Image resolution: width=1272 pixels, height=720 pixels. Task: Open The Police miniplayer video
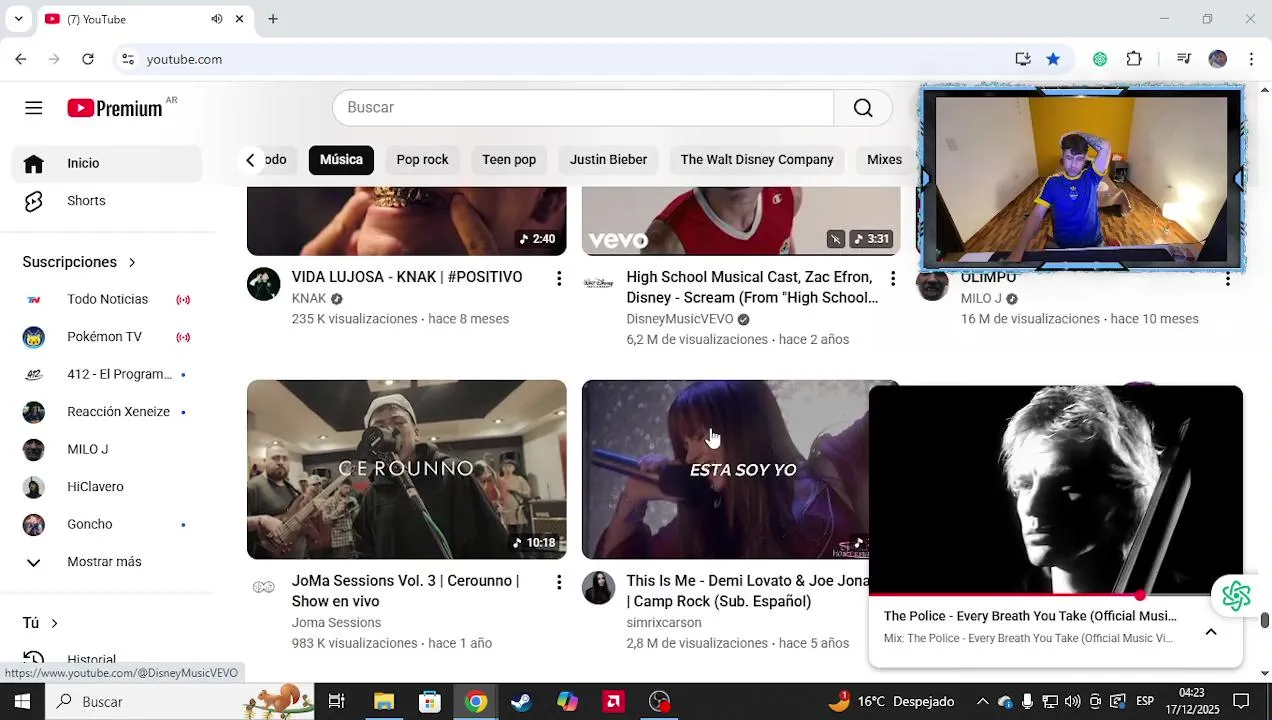coord(1056,489)
